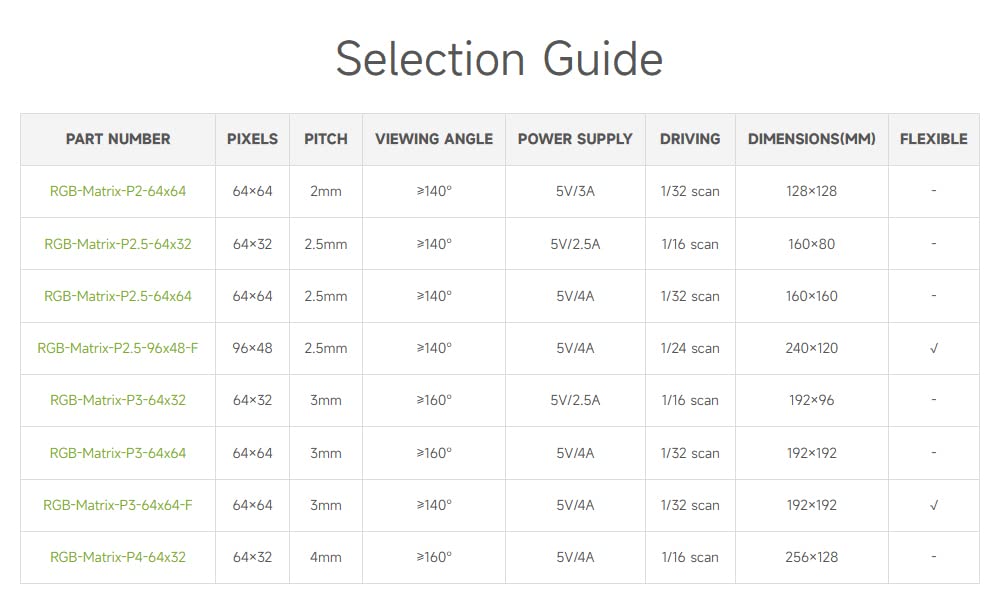This screenshot has width=1000, height=603.
Task: Open the RGB-Matrix-P2.5-96x48-F part link
Action: 118,349
